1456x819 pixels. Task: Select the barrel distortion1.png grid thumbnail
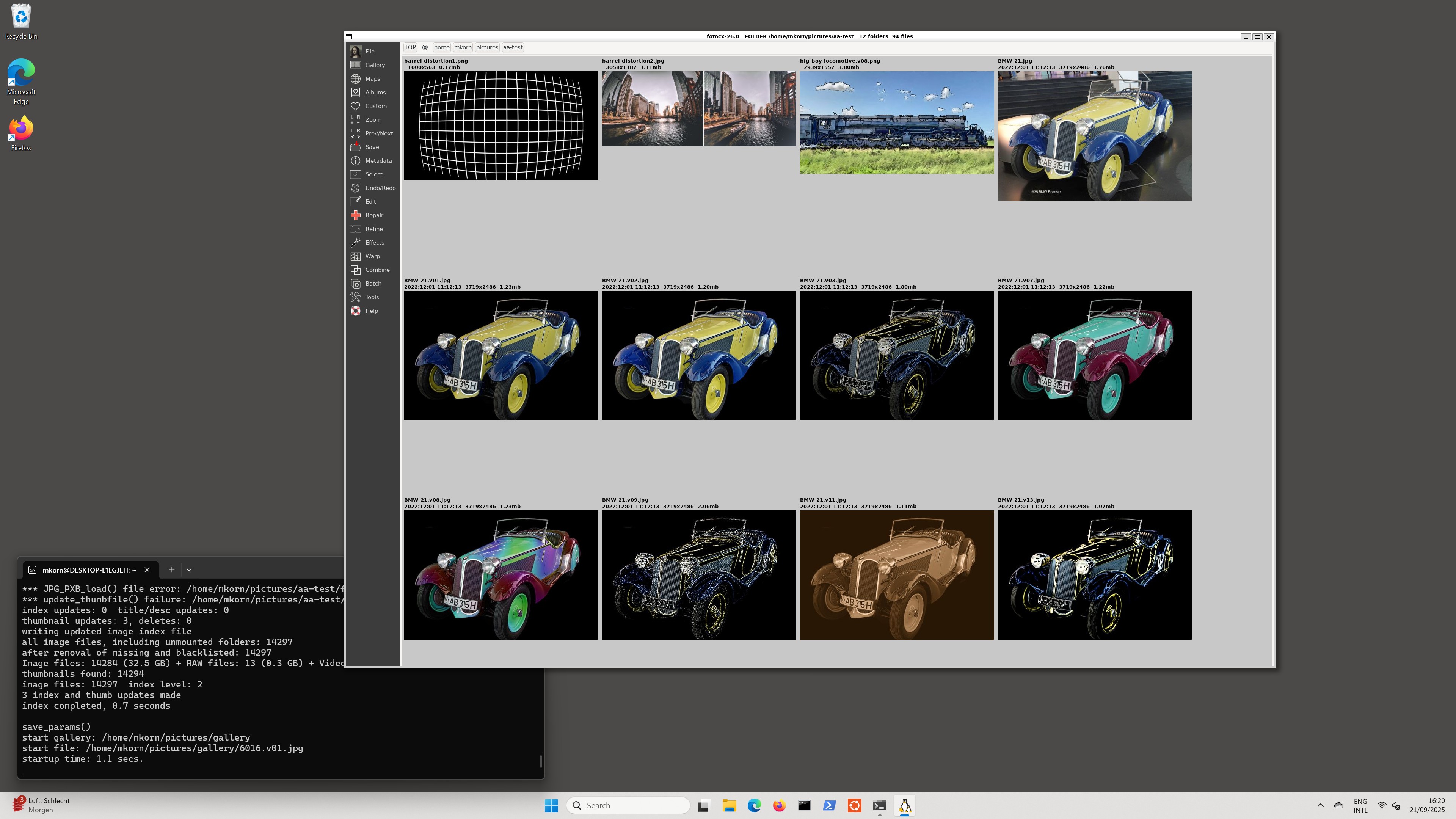tap(501, 126)
